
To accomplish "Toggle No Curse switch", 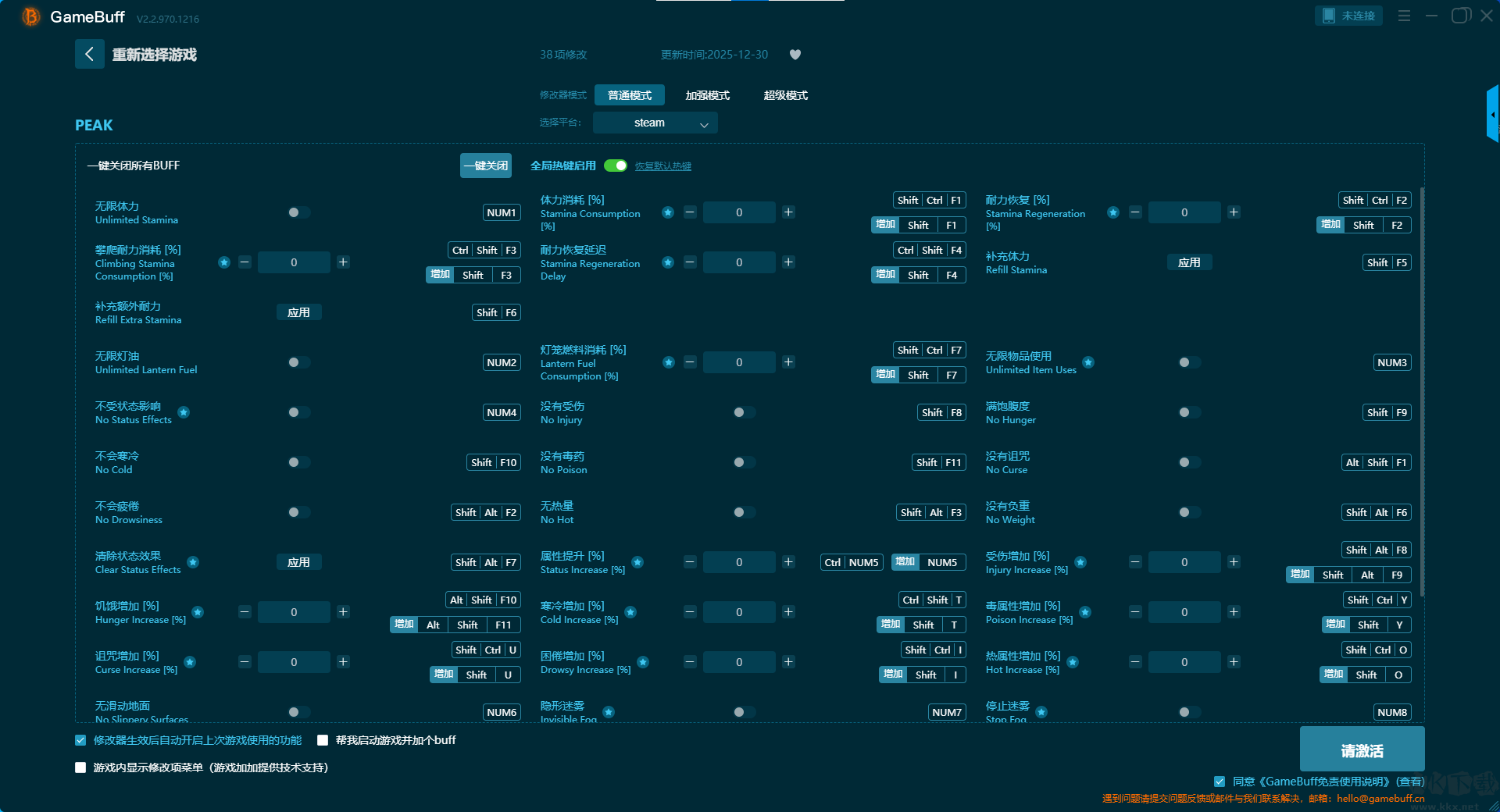I will click(x=1189, y=462).
